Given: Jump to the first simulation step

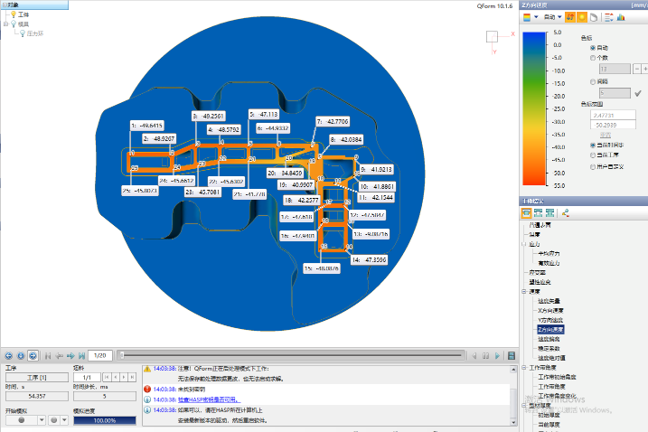Looking at the screenshot, I should click(x=46, y=355).
